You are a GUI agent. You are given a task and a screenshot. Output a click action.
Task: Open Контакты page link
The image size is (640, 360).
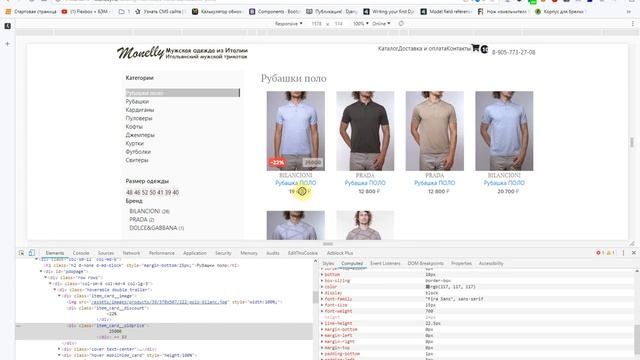click(459, 49)
